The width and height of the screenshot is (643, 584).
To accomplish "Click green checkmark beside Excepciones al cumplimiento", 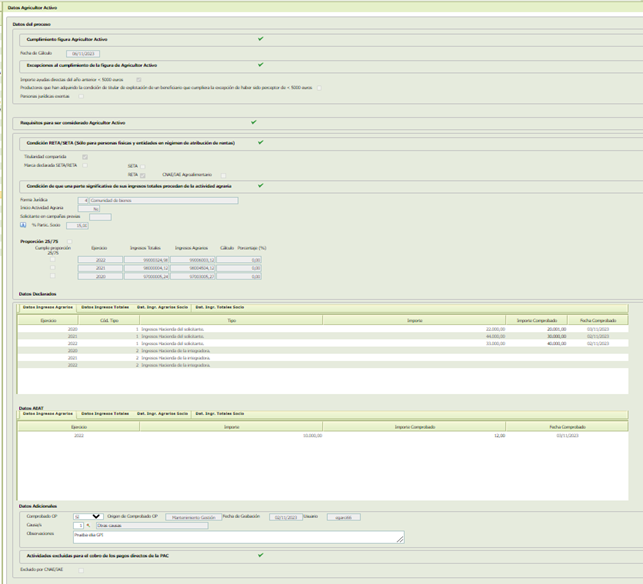I will point(260,65).
